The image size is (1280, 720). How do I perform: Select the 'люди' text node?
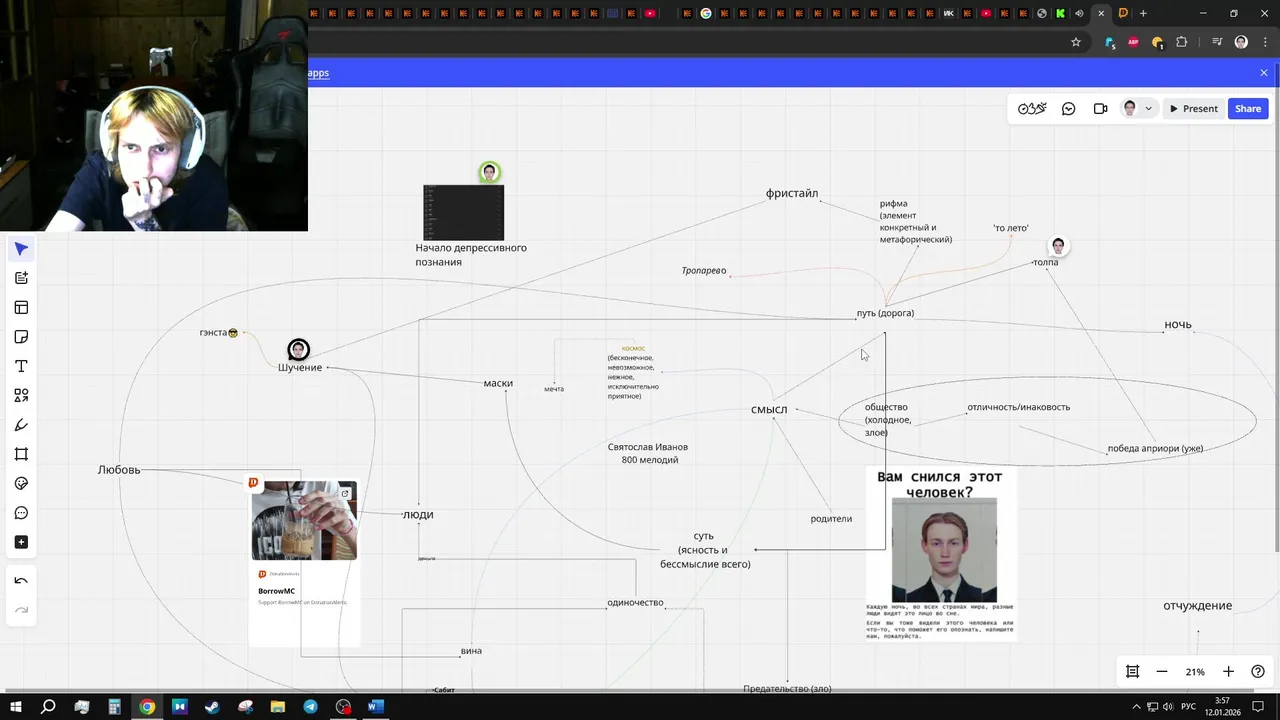[x=418, y=514]
